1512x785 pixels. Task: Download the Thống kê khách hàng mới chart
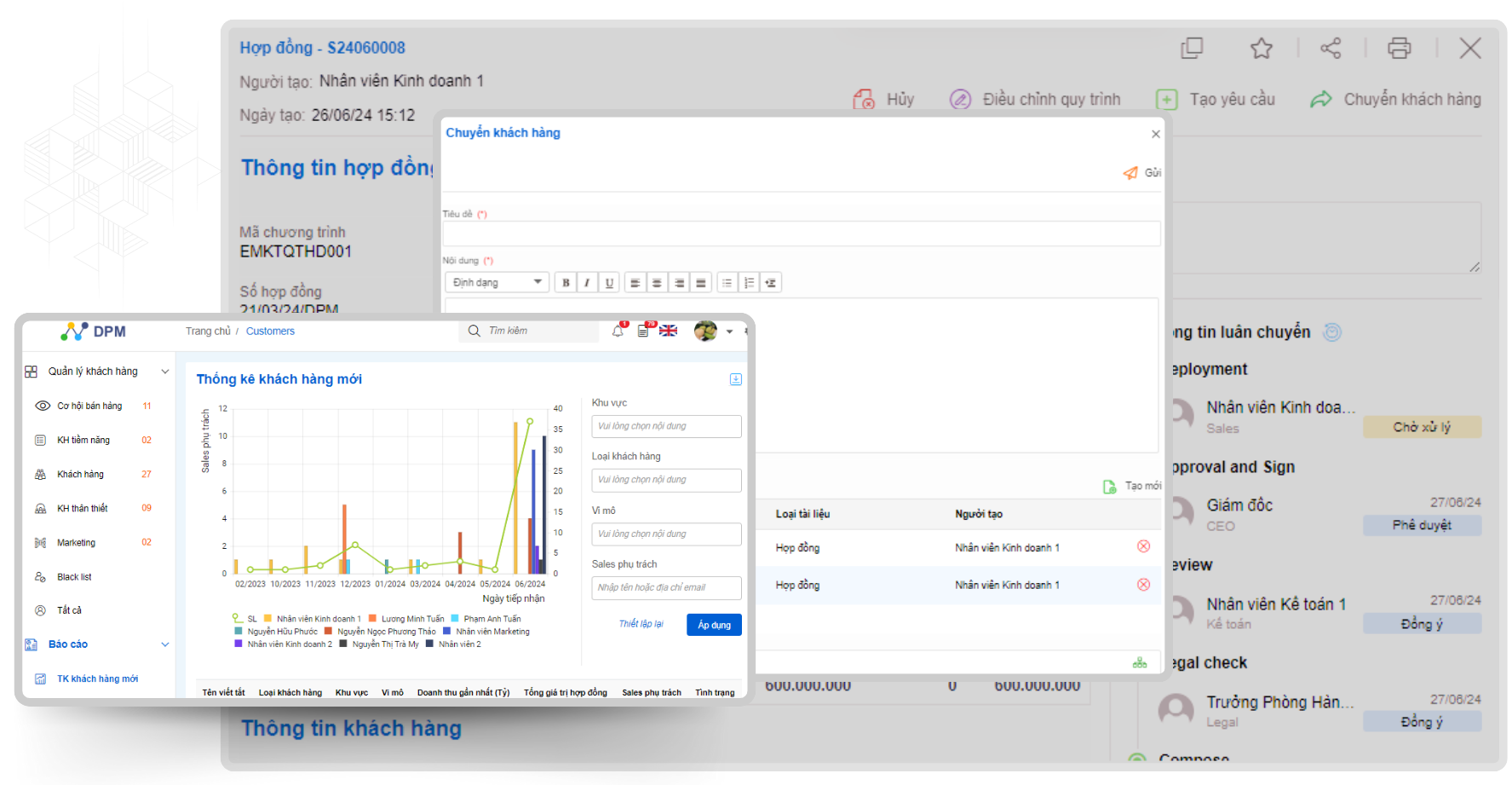tap(736, 379)
